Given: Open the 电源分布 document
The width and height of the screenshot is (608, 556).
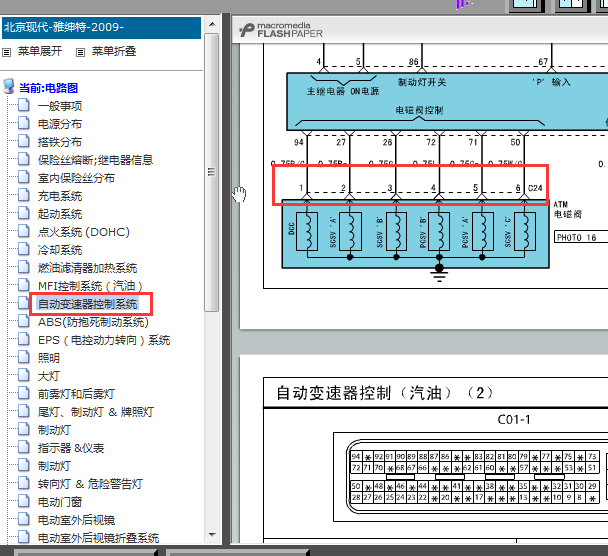Looking at the screenshot, I should pos(60,124).
